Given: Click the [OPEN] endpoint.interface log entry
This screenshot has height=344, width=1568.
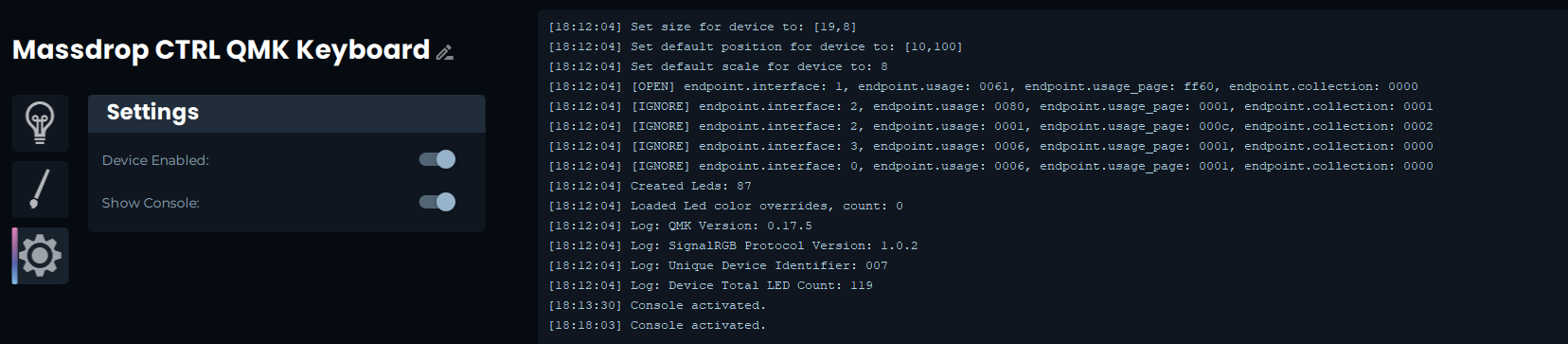Looking at the screenshot, I should [x=983, y=86].
